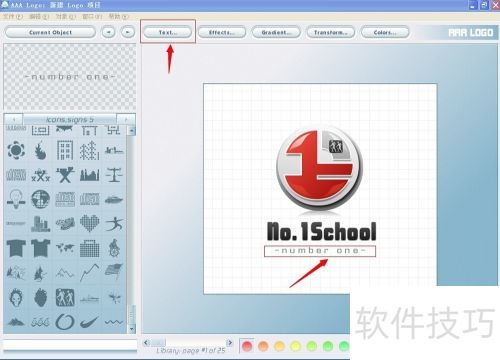Click icon list scrollbar down arrow
Image resolution: width=500 pixels, height=360 pixels.
132,329
